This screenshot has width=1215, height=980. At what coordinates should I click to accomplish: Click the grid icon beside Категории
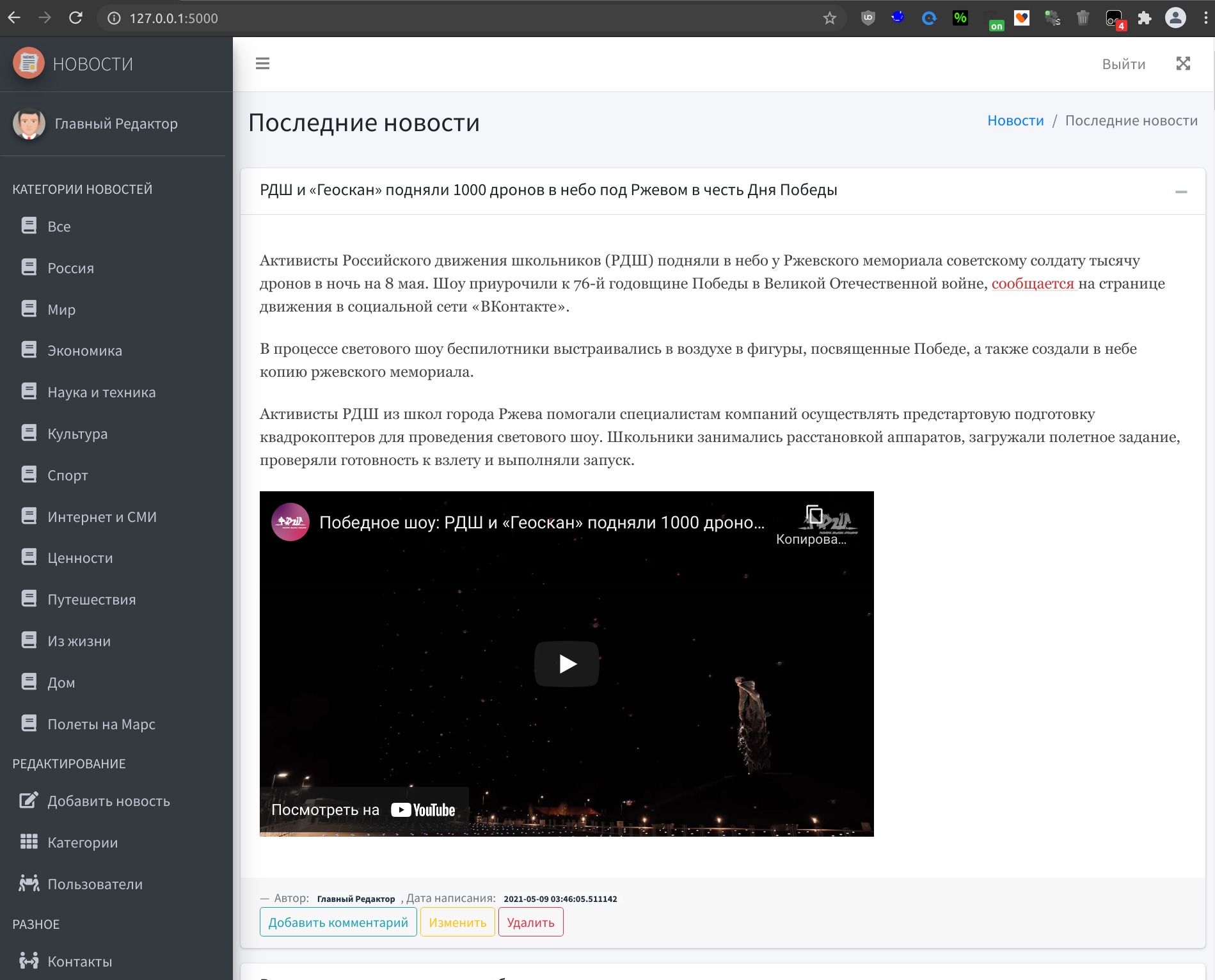pos(29,842)
